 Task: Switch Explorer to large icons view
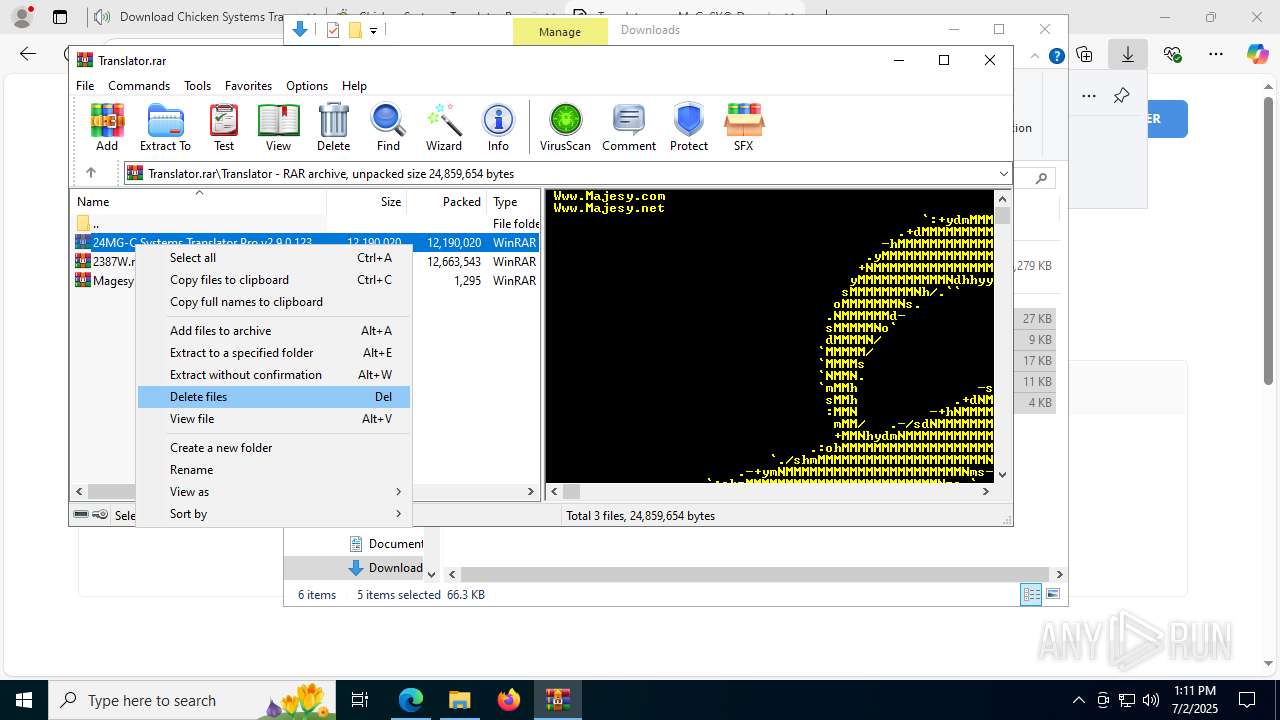point(1052,594)
